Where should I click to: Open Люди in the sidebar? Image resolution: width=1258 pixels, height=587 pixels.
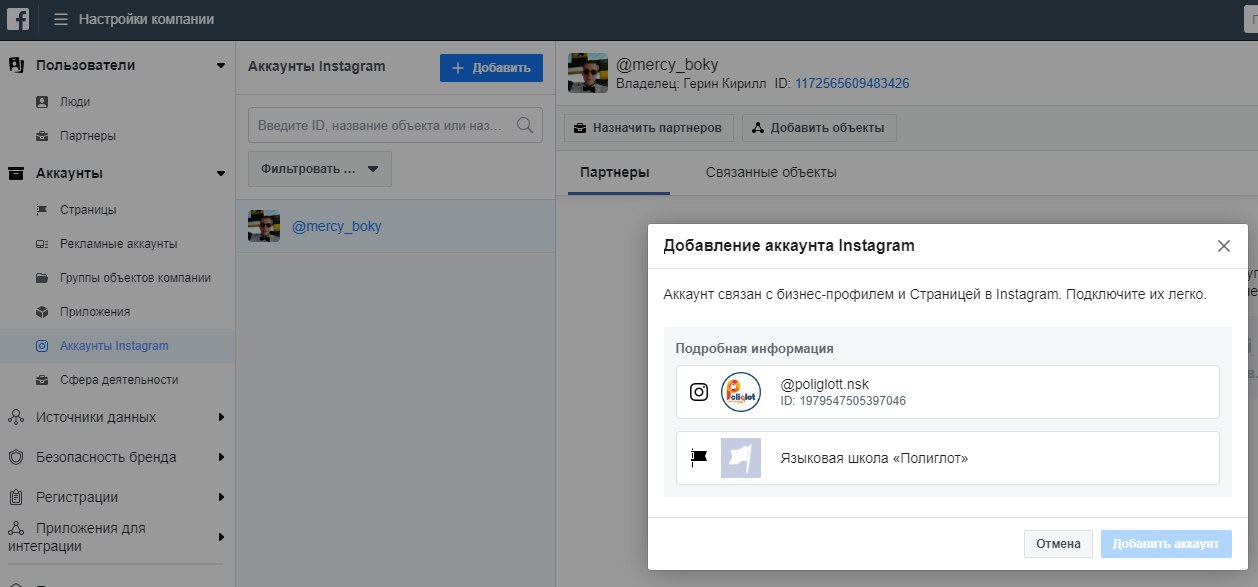point(75,101)
